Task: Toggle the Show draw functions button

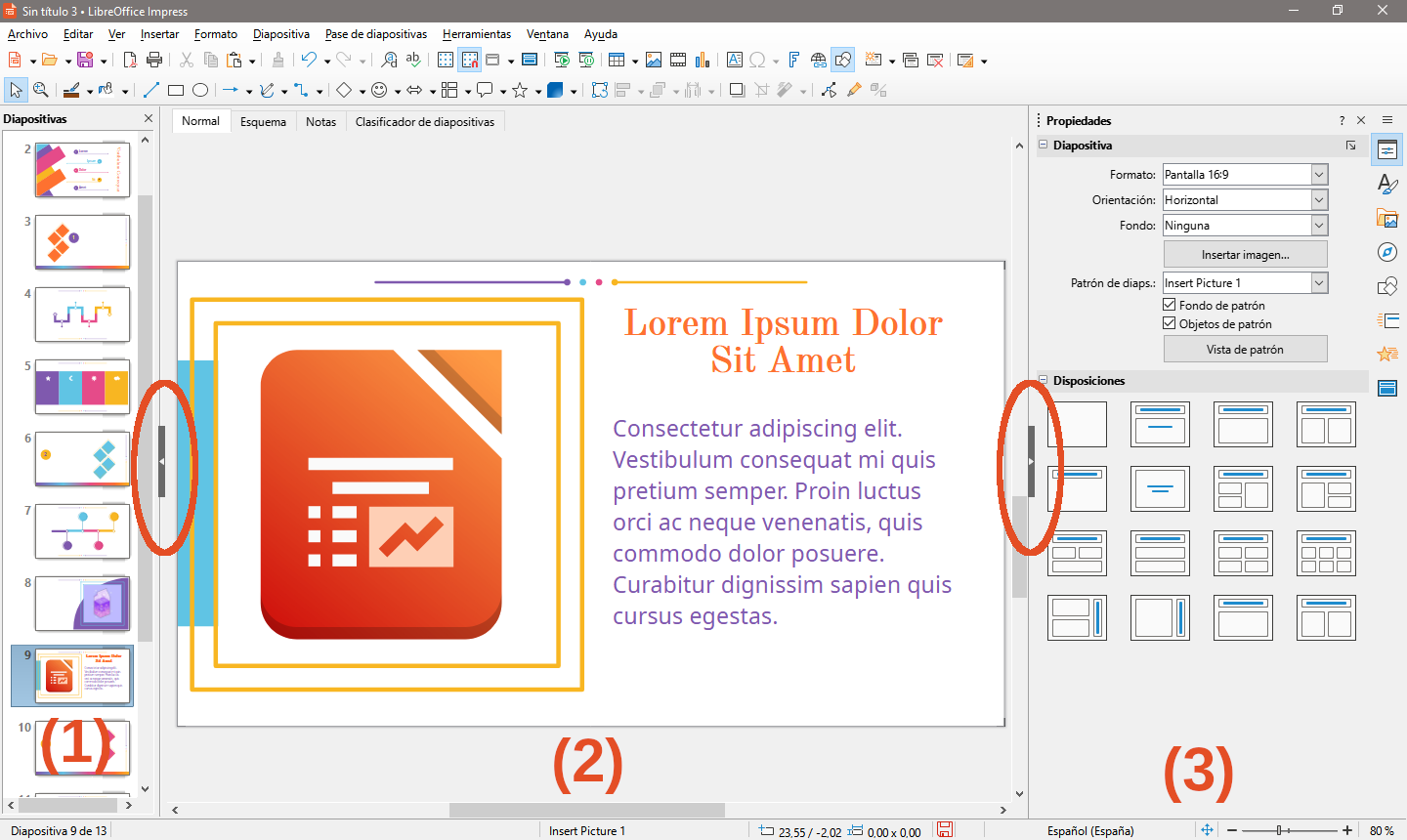Action: tap(843, 61)
